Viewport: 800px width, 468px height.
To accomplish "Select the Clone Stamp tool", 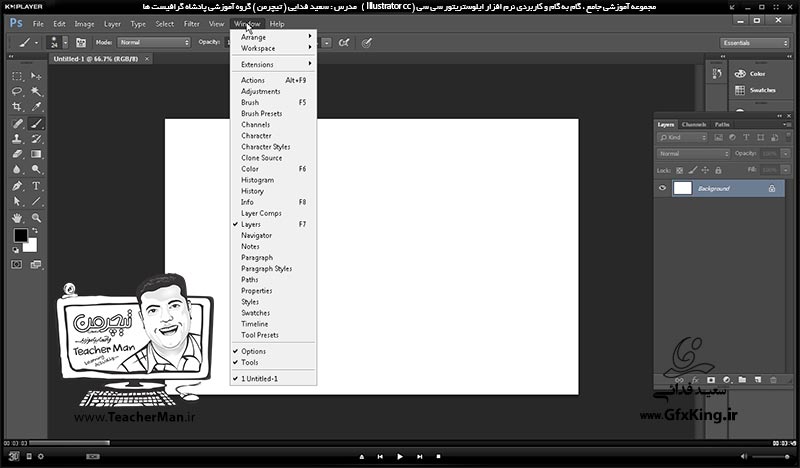I will pos(17,138).
